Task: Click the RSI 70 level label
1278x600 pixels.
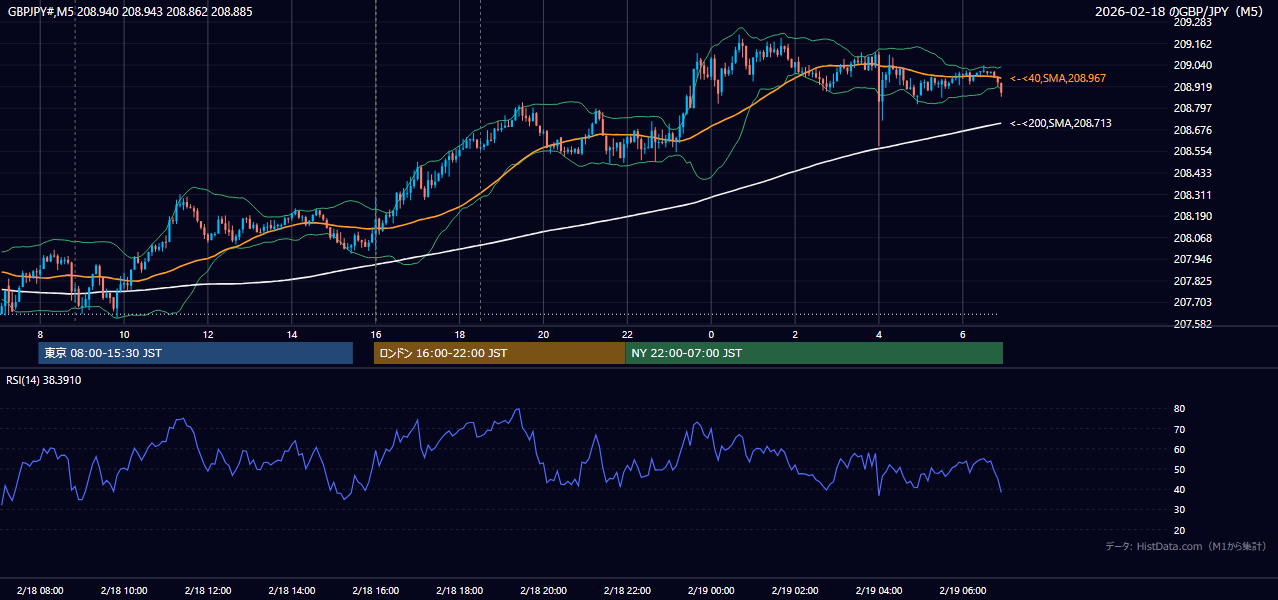Action: [1179, 429]
